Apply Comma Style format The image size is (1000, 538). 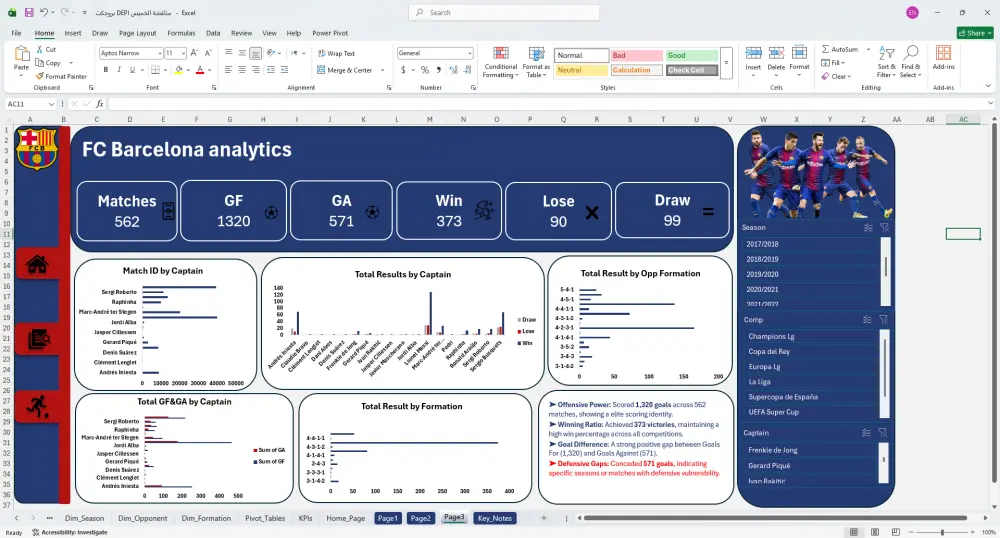coord(439,70)
